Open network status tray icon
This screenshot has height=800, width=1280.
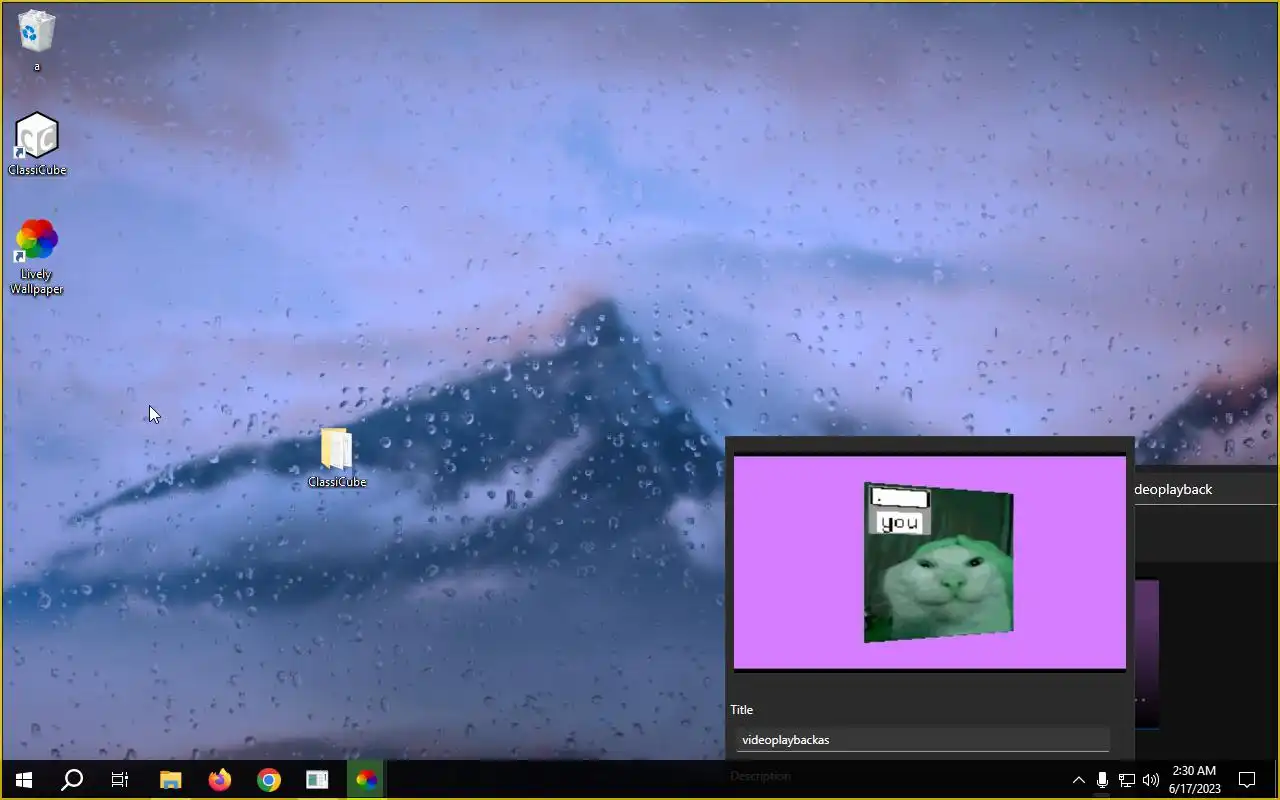pyautogui.click(x=1126, y=780)
